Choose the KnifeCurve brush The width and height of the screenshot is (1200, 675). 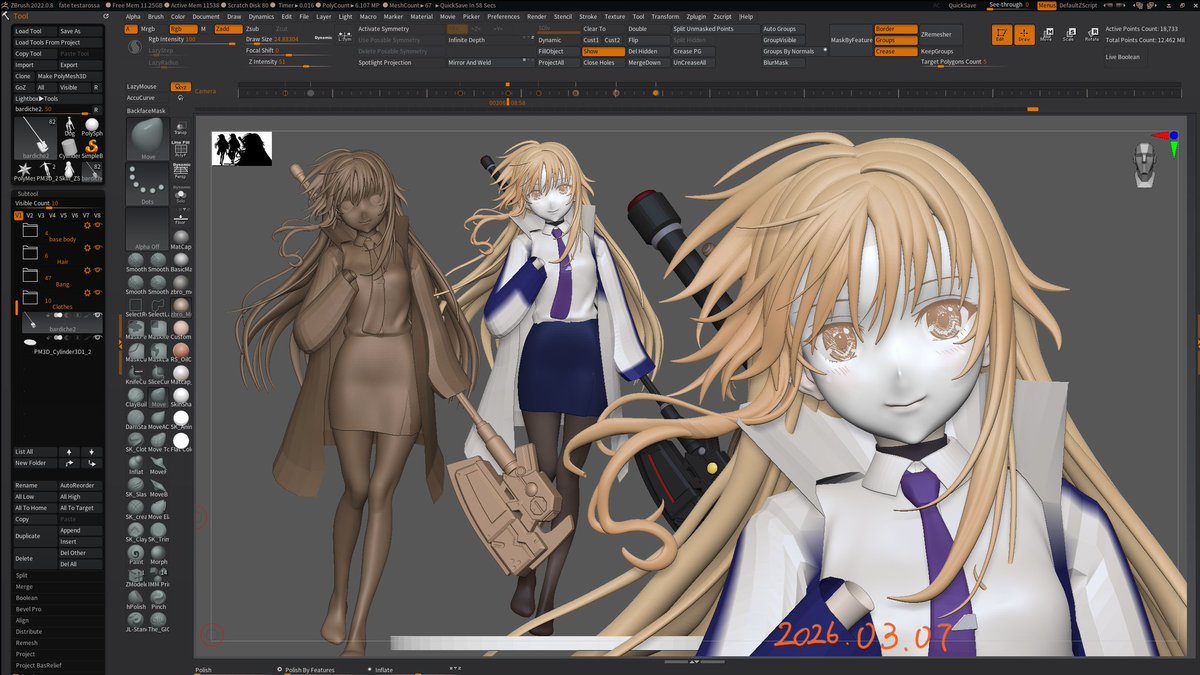[136, 374]
